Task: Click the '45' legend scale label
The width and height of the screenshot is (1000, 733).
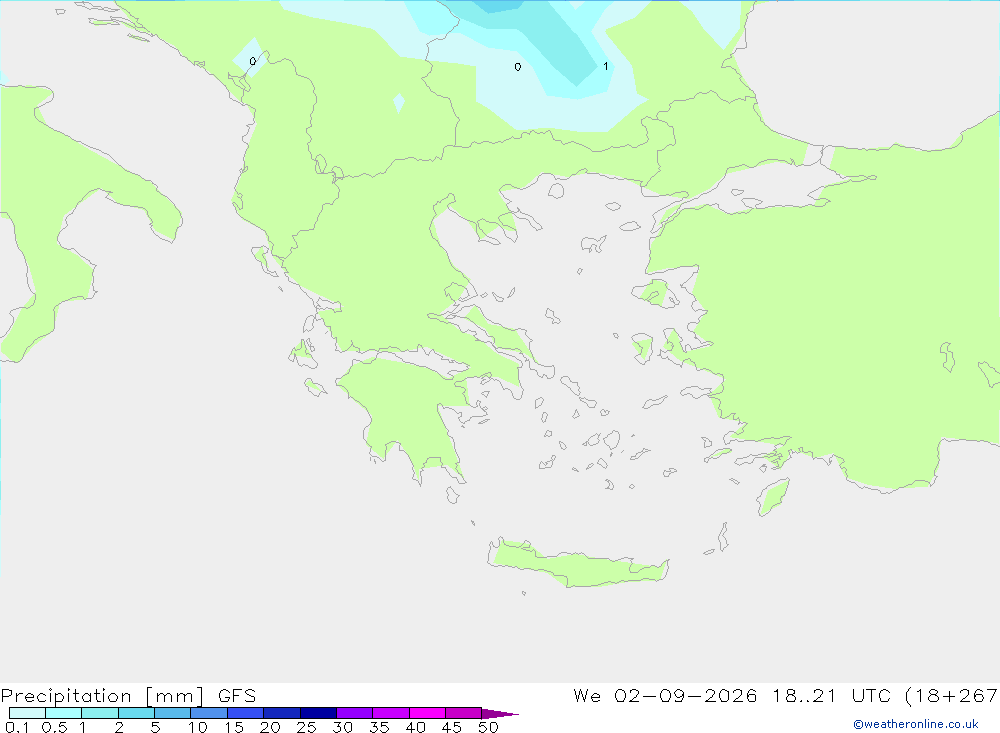Action: pyautogui.click(x=452, y=727)
